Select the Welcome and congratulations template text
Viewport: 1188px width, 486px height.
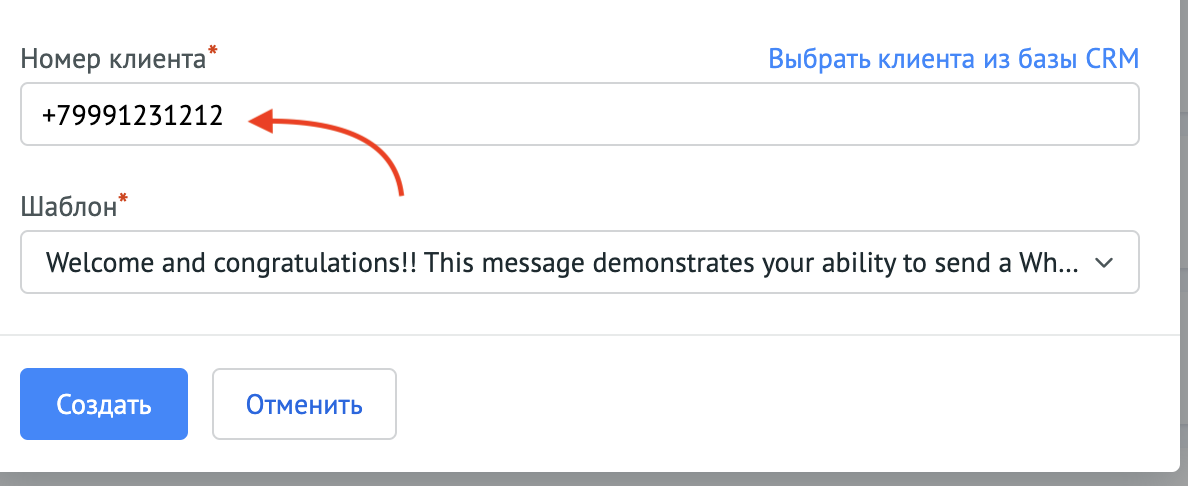coord(561,262)
